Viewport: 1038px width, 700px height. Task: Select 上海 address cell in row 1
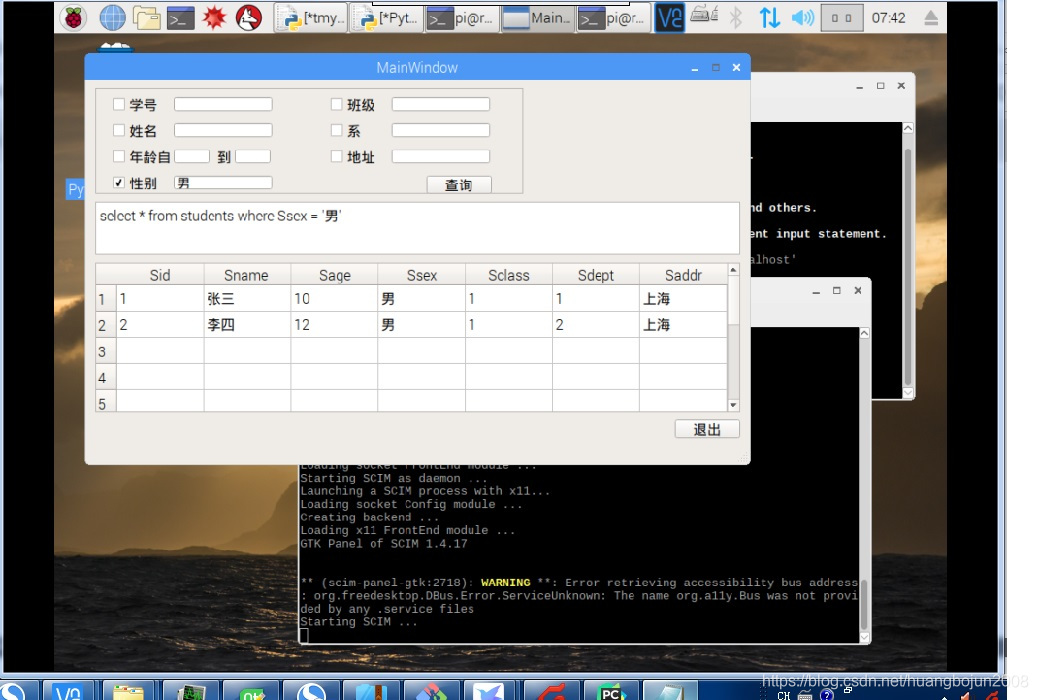tap(683, 299)
